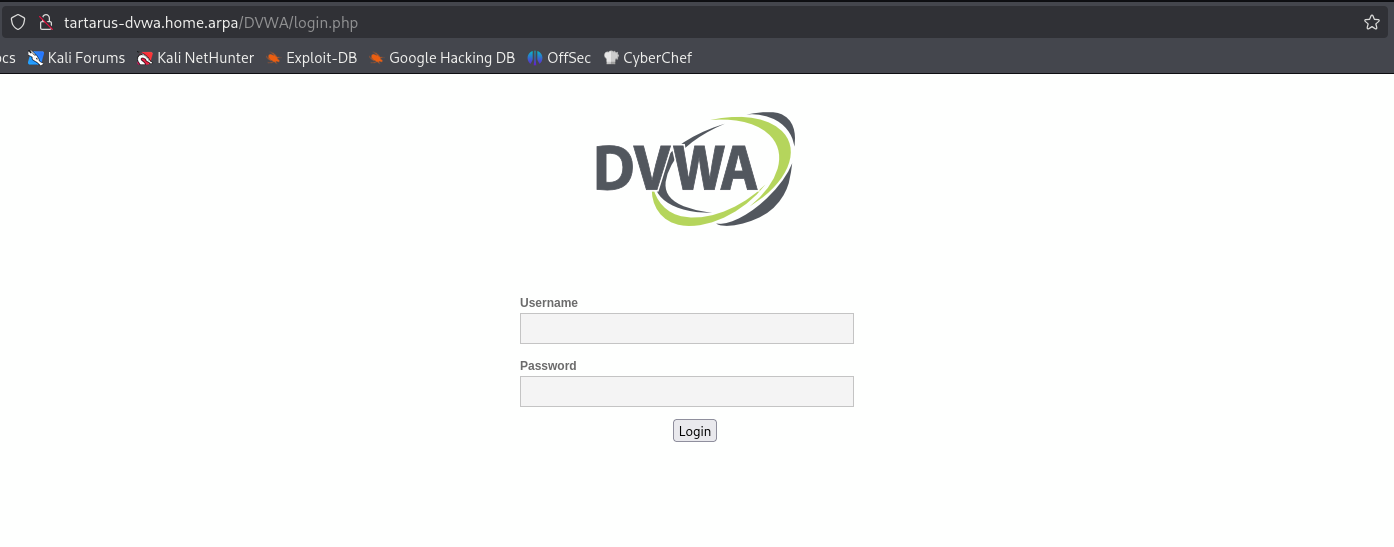Click the CyberChef chef hat favicon
Screen dimensions: 1394x547
(611, 58)
